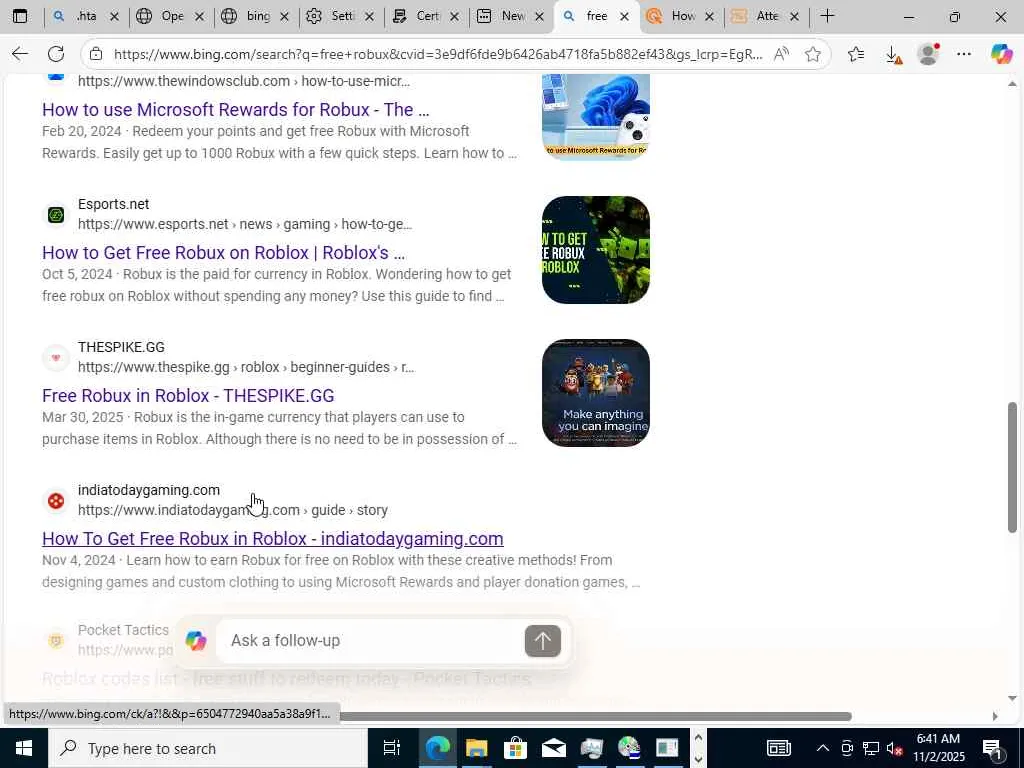Click the Type here to search box
The height and width of the screenshot is (768, 1024).
click(208, 748)
